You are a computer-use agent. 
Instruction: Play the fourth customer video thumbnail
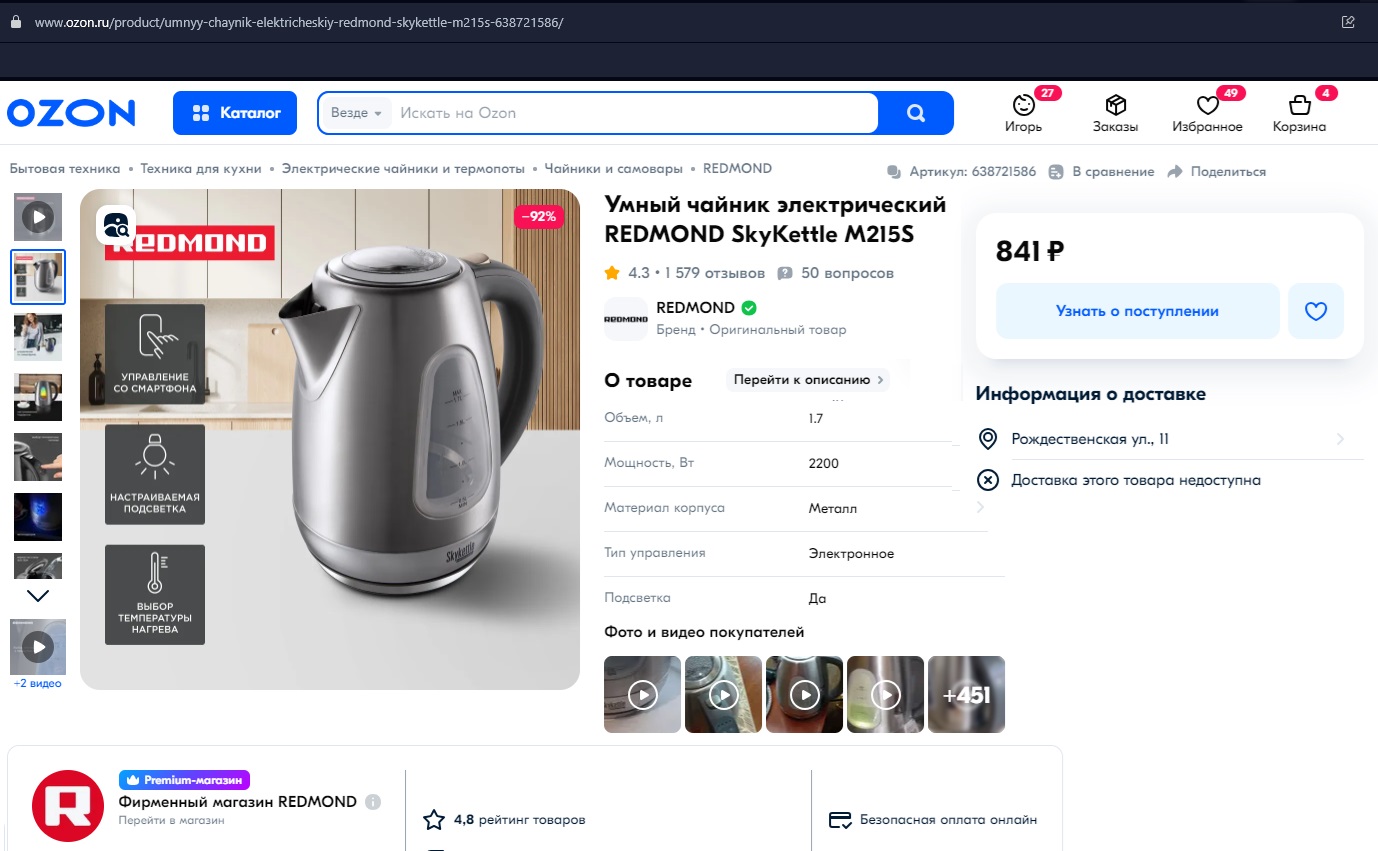[885, 694]
